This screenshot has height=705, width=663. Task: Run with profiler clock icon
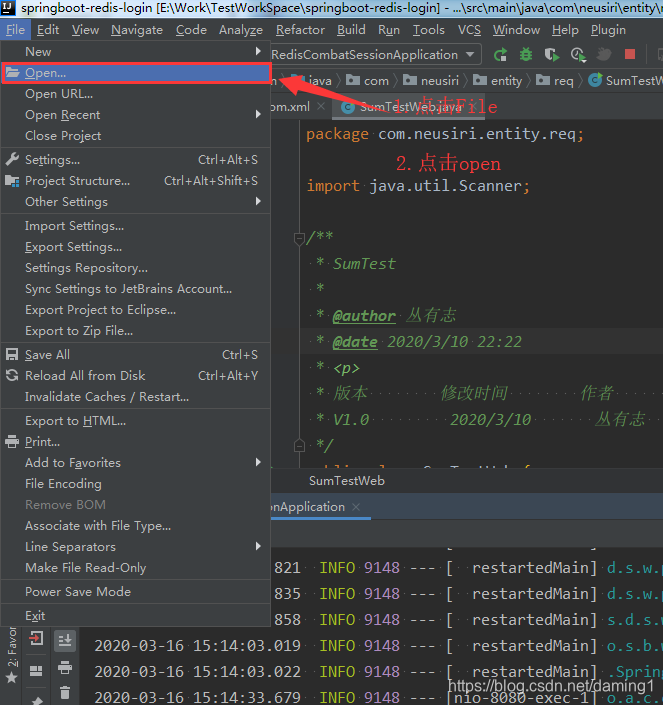pos(578,55)
